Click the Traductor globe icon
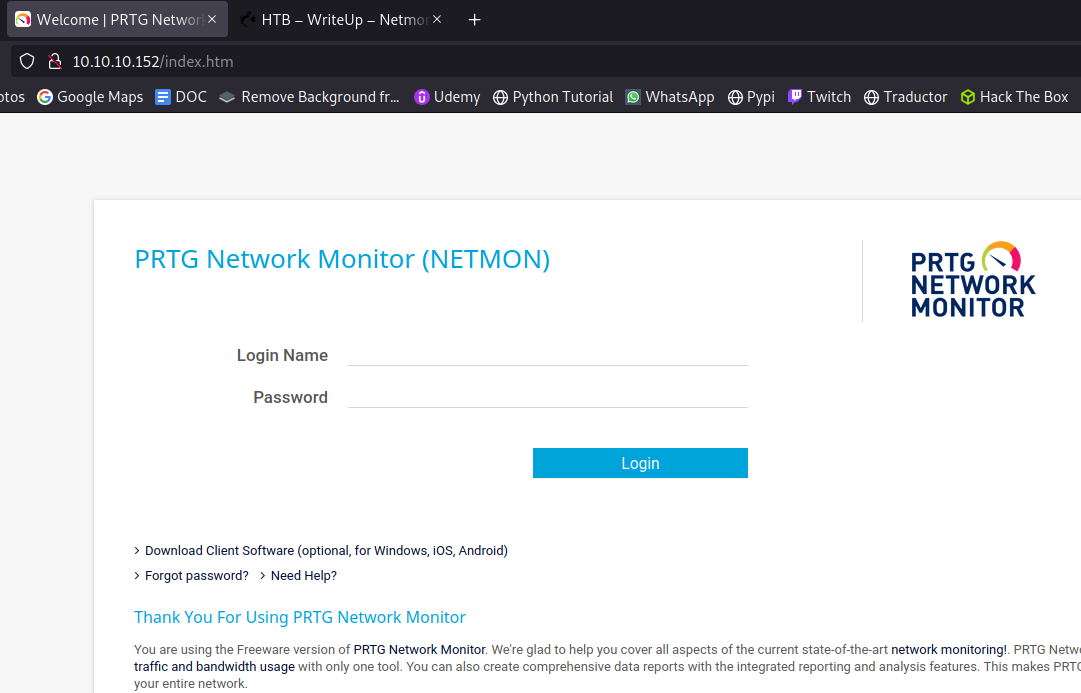The width and height of the screenshot is (1081, 693). pos(871,98)
